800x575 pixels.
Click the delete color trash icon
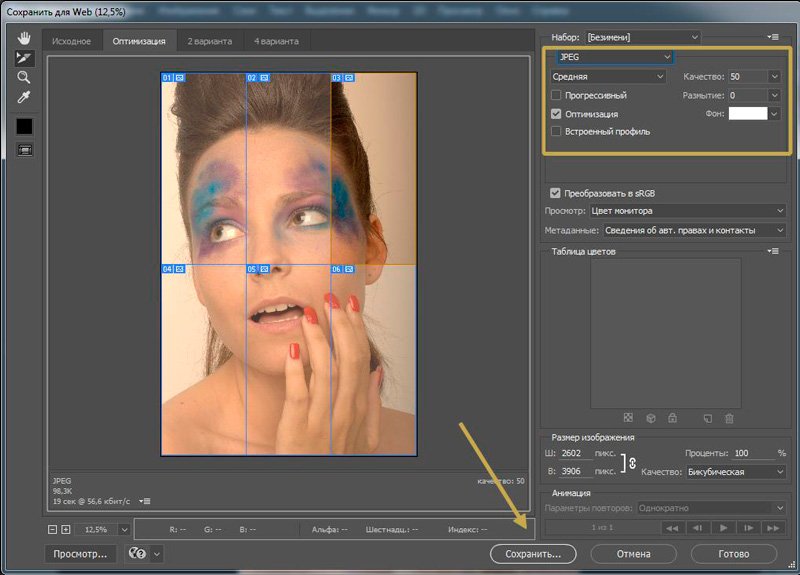point(729,418)
